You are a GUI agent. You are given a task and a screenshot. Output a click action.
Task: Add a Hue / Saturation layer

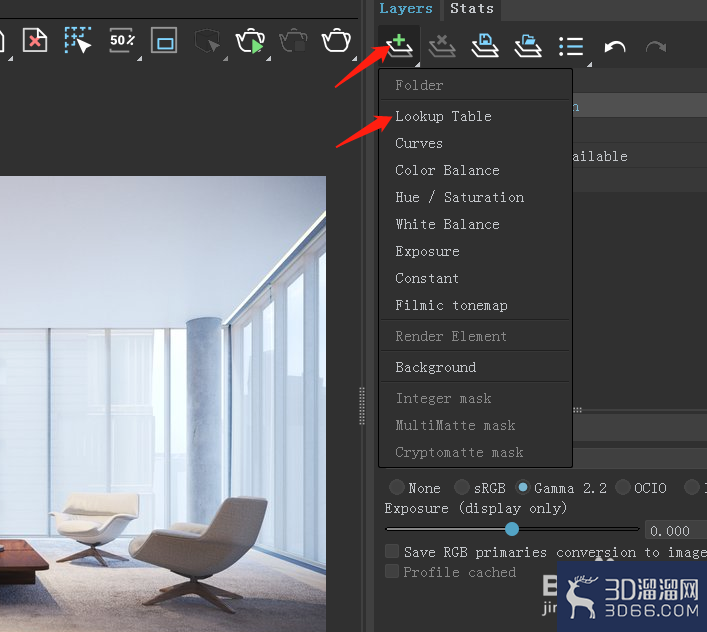click(x=476, y=197)
